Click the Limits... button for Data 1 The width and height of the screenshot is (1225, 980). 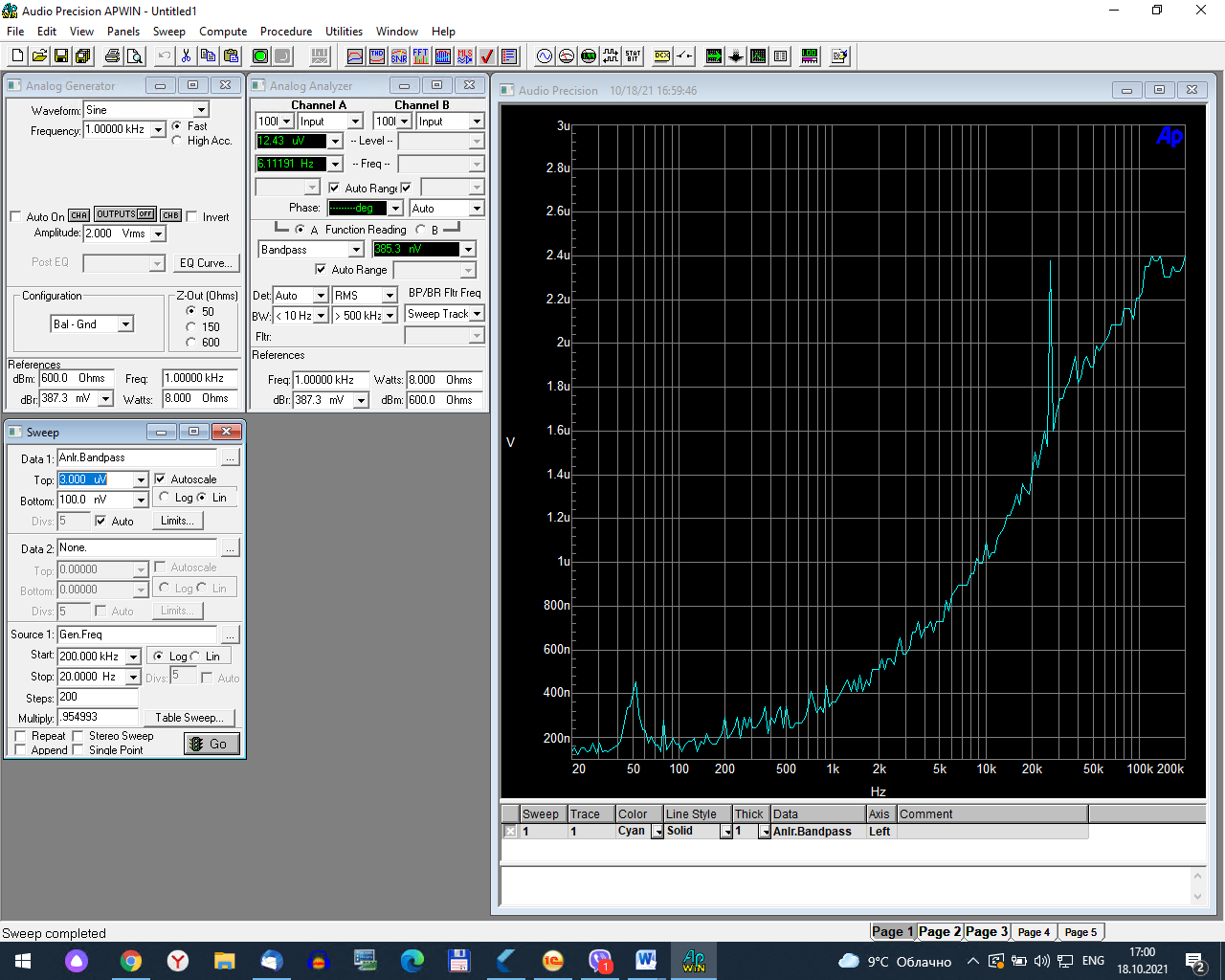click(177, 521)
